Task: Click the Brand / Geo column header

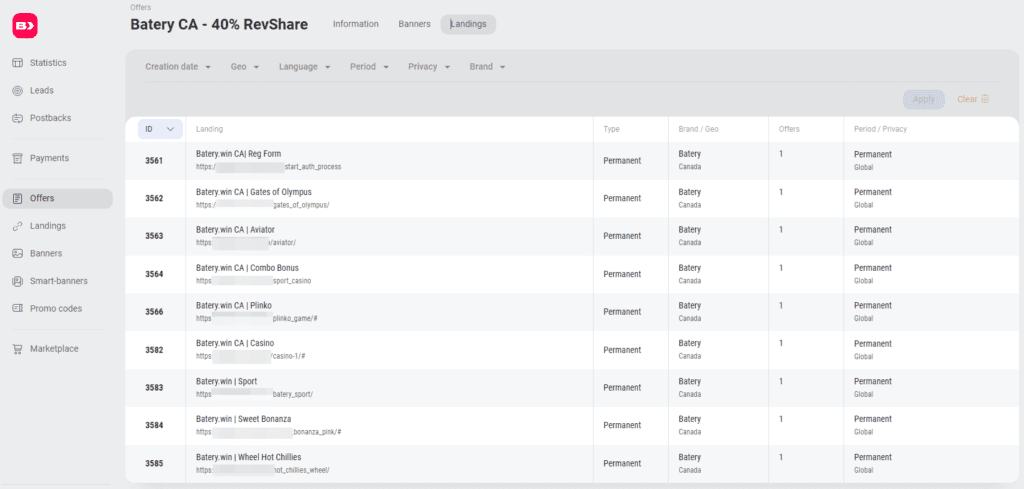Action: click(x=698, y=129)
